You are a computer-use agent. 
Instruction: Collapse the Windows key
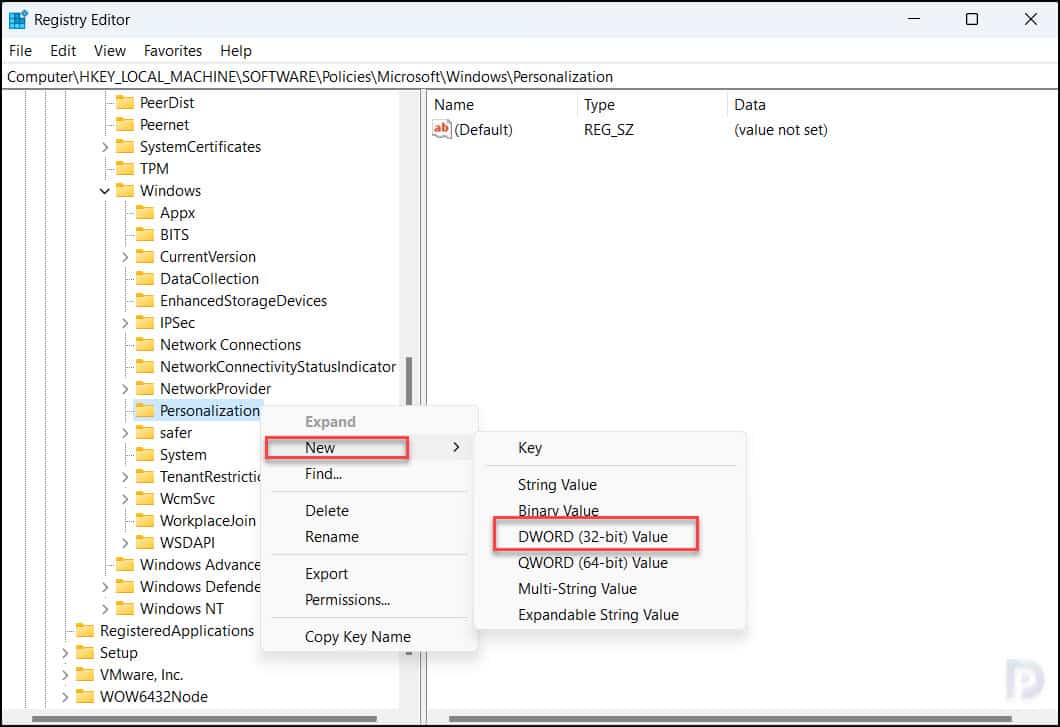click(x=105, y=191)
